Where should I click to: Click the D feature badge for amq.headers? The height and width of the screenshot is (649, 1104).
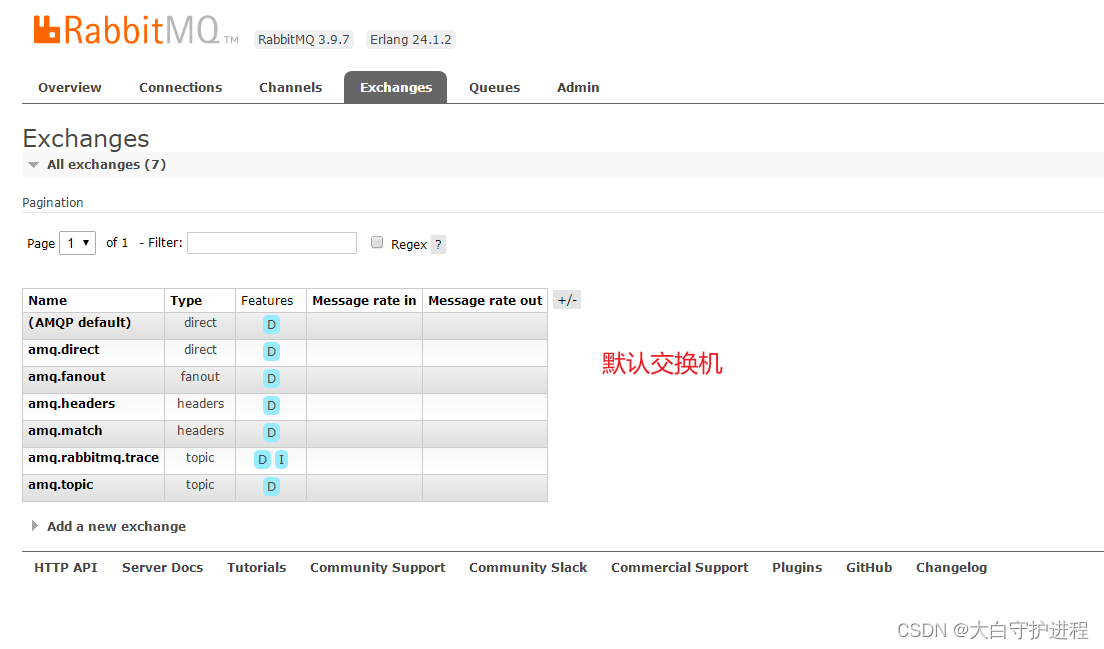coord(271,405)
